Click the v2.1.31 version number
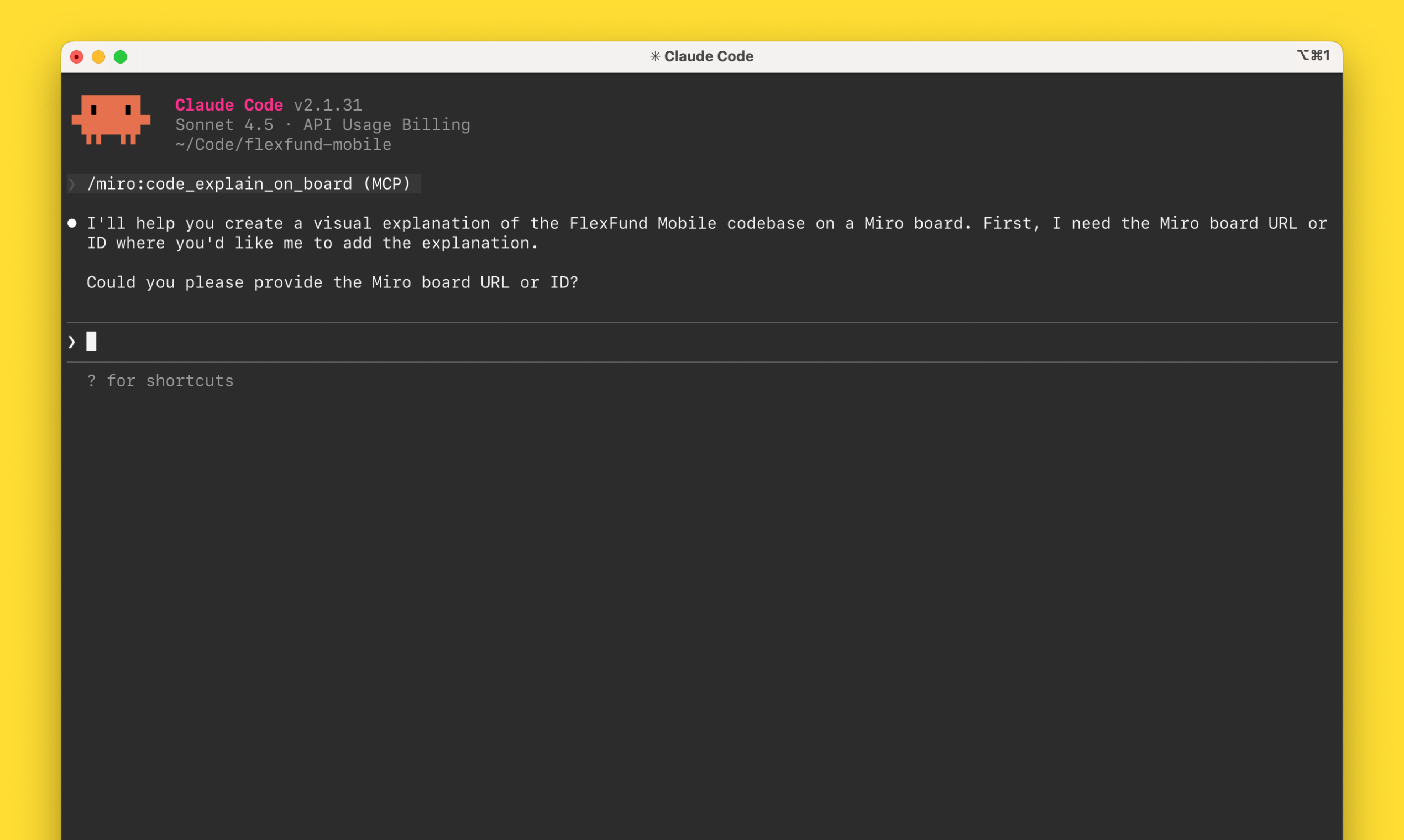This screenshot has width=1404, height=840. 327,104
